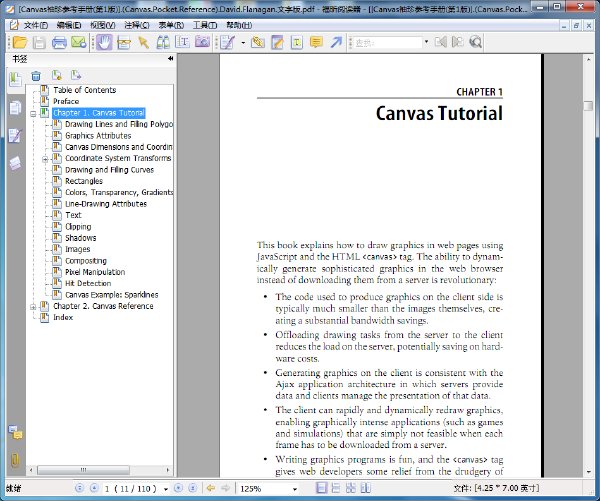Select the blue arrow drawing tool

point(336,42)
